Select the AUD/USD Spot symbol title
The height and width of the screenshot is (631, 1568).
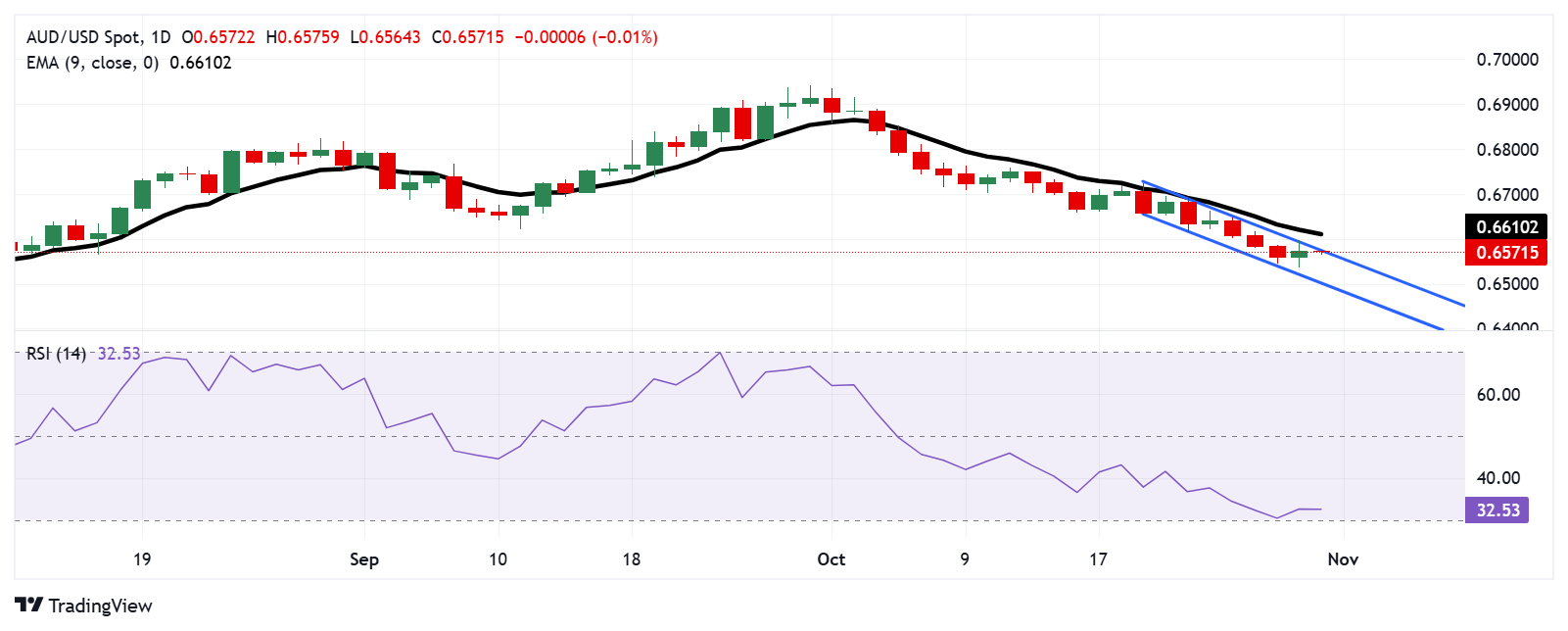coord(83,37)
